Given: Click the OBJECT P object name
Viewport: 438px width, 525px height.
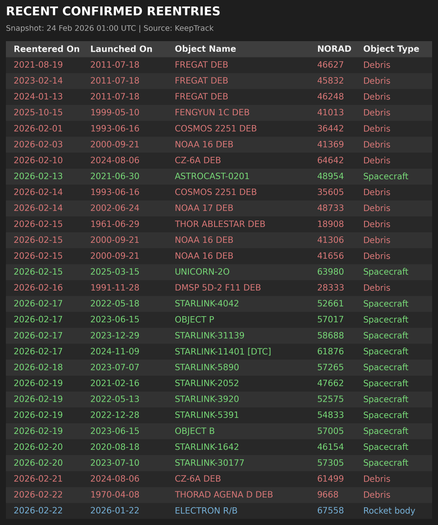Looking at the screenshot, I should 194,319.
